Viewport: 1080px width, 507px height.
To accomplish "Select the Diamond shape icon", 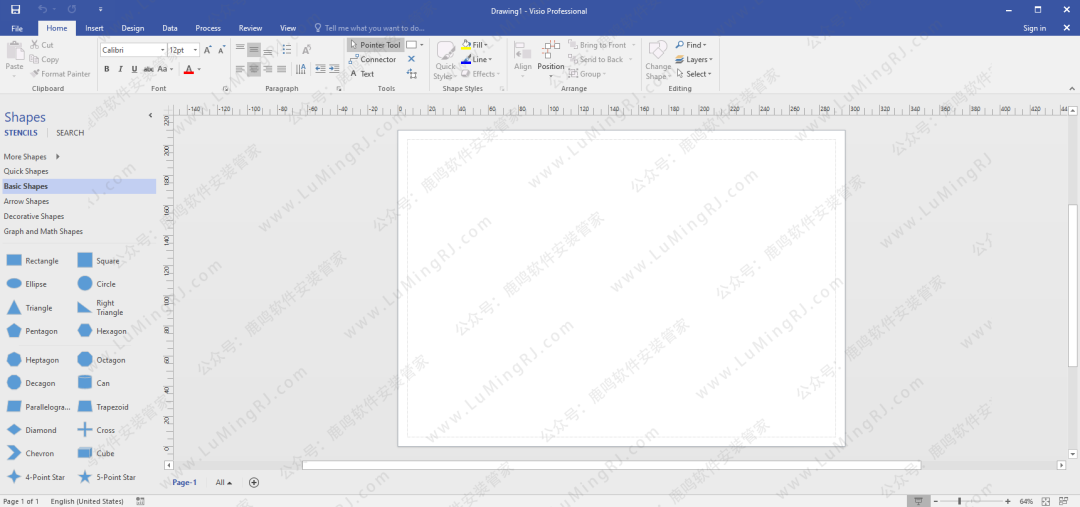I will 14,430.
